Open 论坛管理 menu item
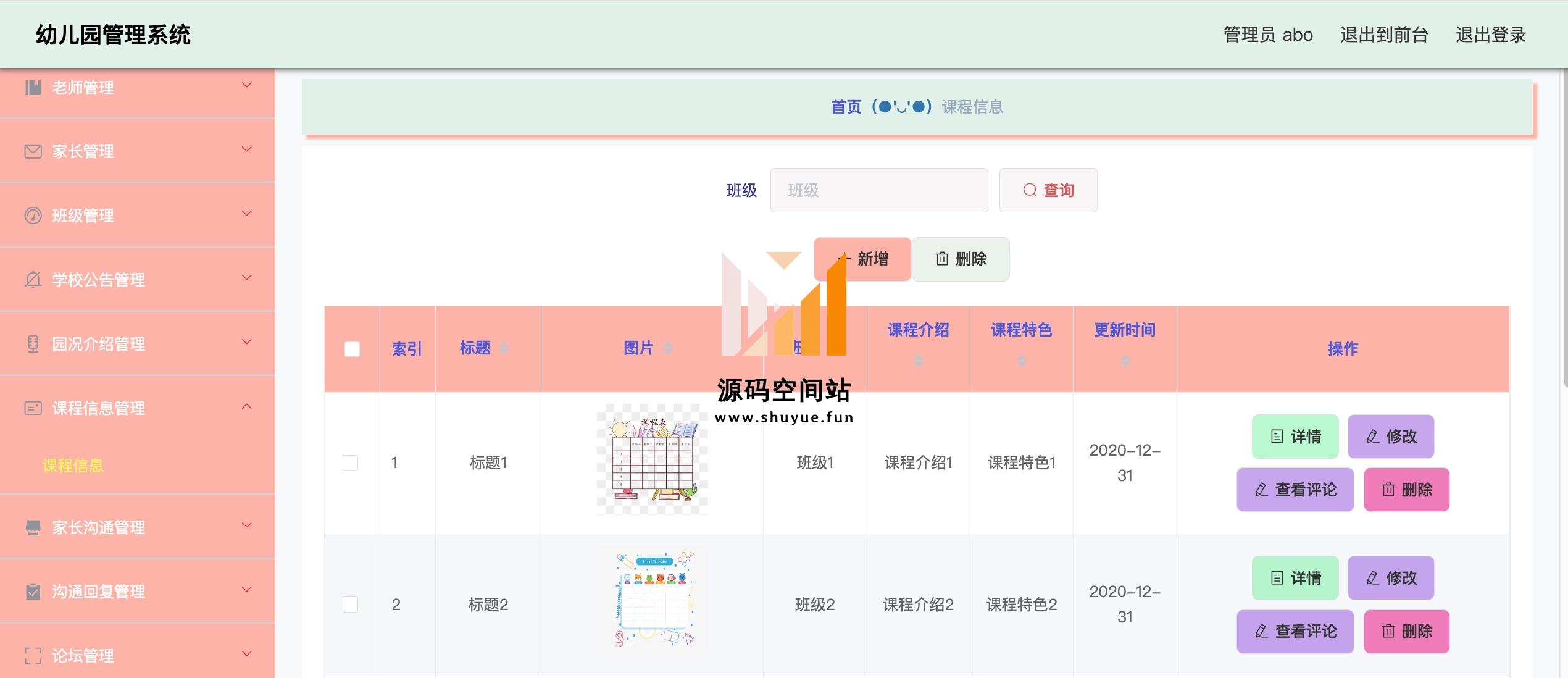The image size is (1568, 678). [x=138, y=652]
